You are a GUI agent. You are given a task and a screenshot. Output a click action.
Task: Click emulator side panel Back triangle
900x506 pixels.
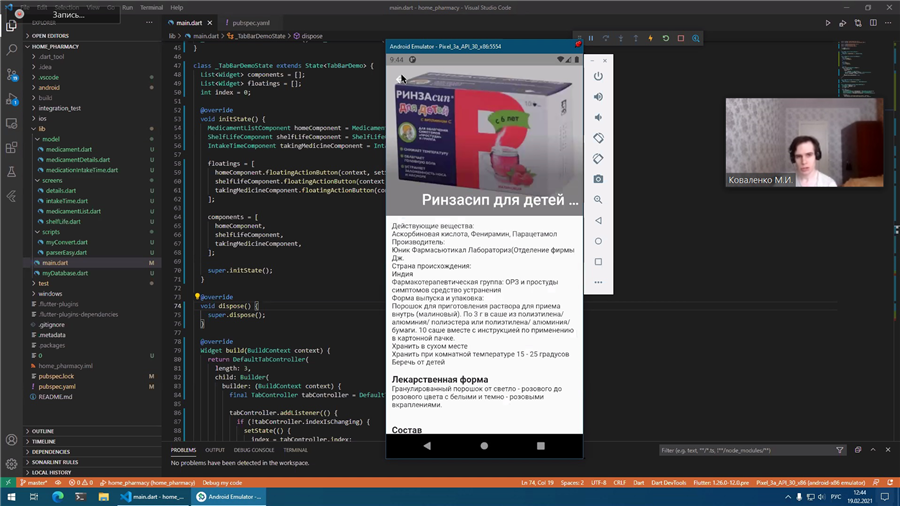(598, 220)
